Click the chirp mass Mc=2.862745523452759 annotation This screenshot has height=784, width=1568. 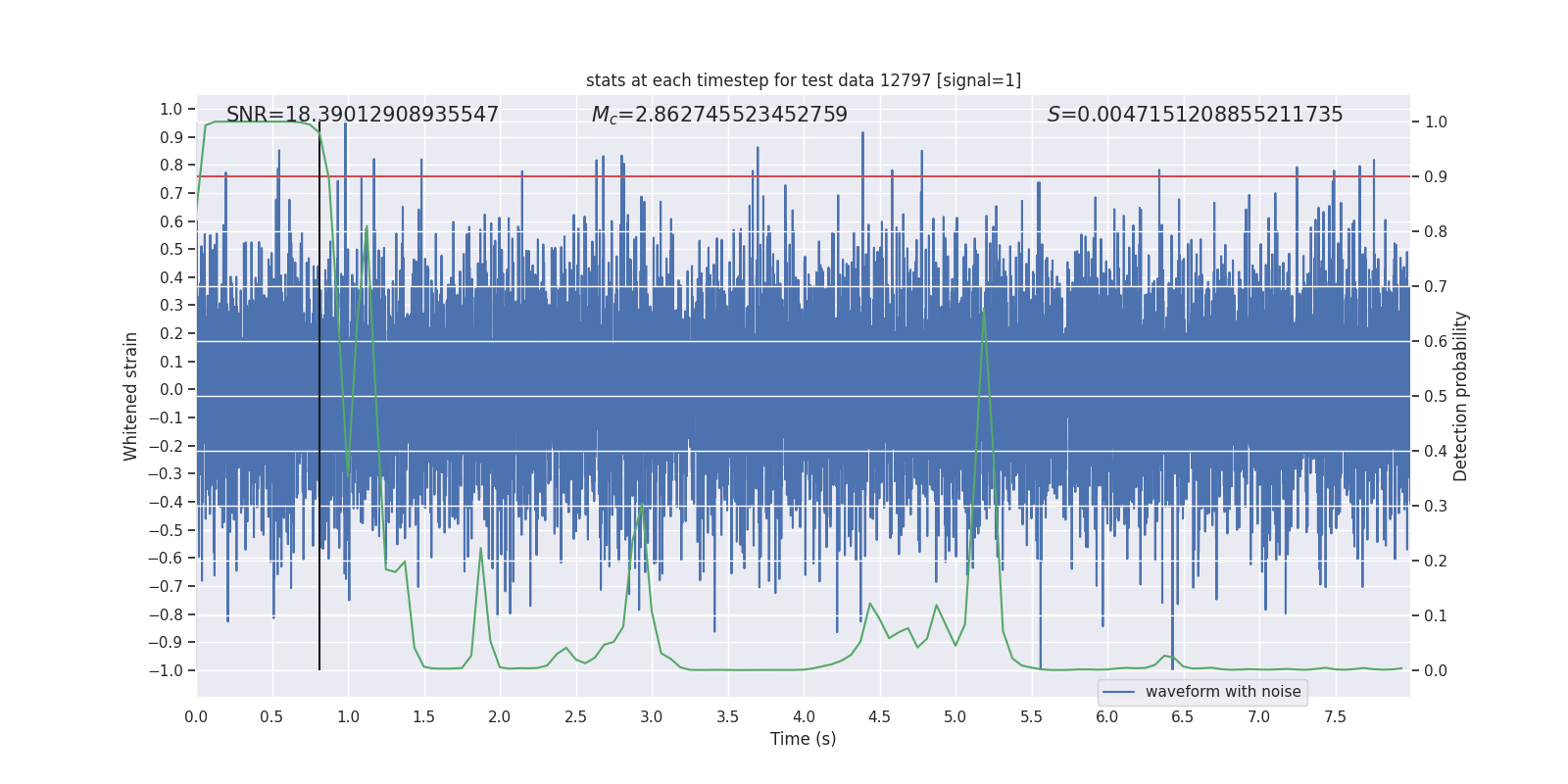click(x=719, y=115)
